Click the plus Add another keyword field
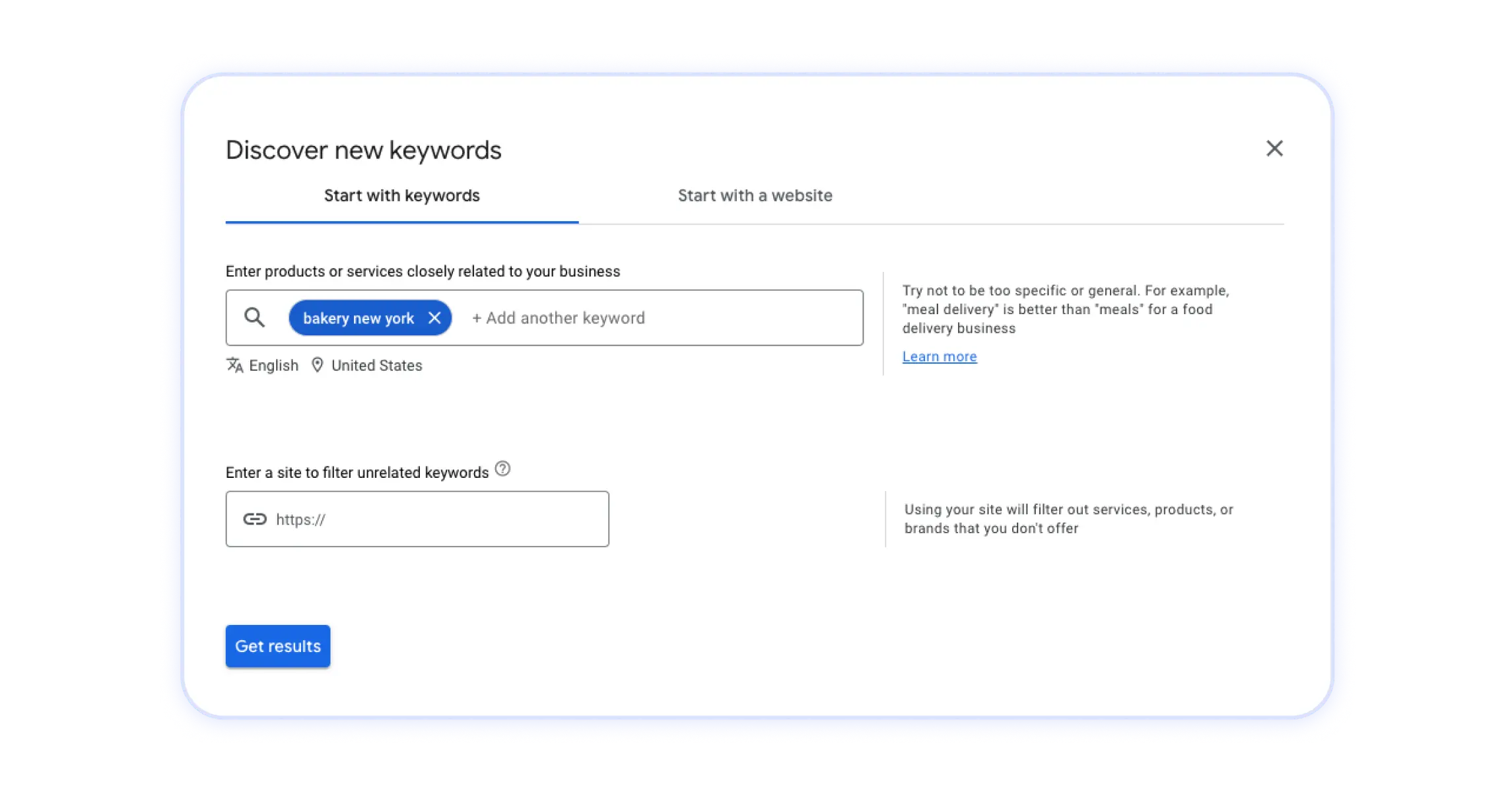 [x=558, y=317]
